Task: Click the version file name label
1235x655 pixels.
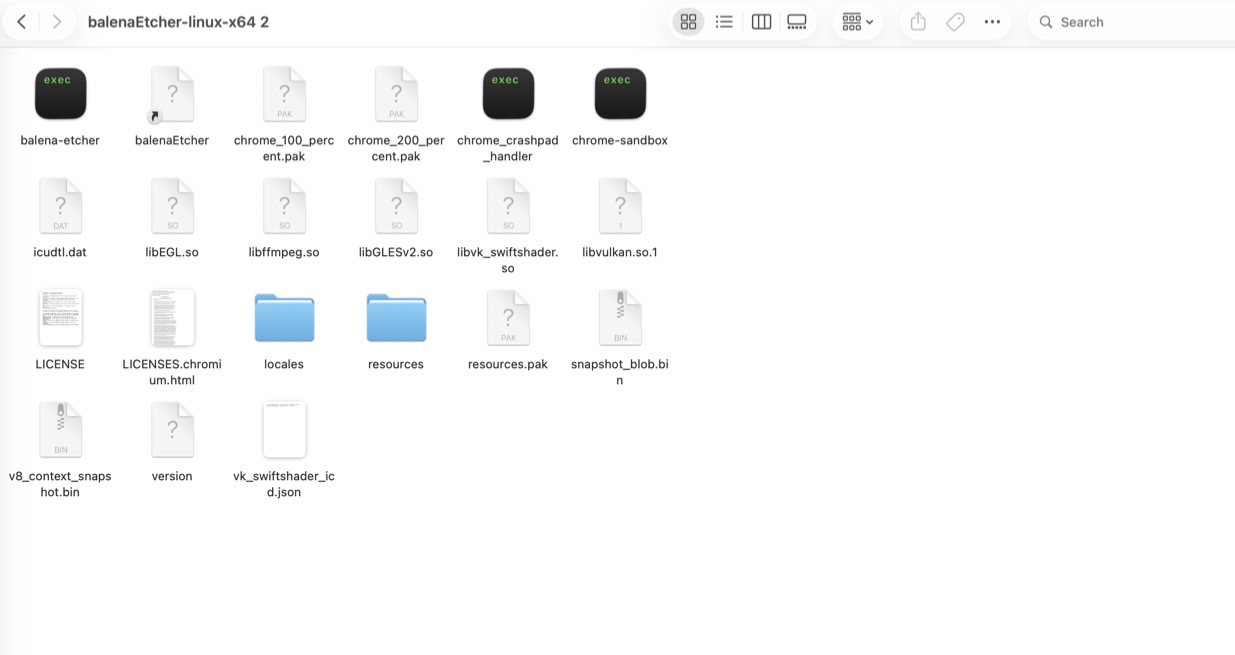Action: [172, 476]
